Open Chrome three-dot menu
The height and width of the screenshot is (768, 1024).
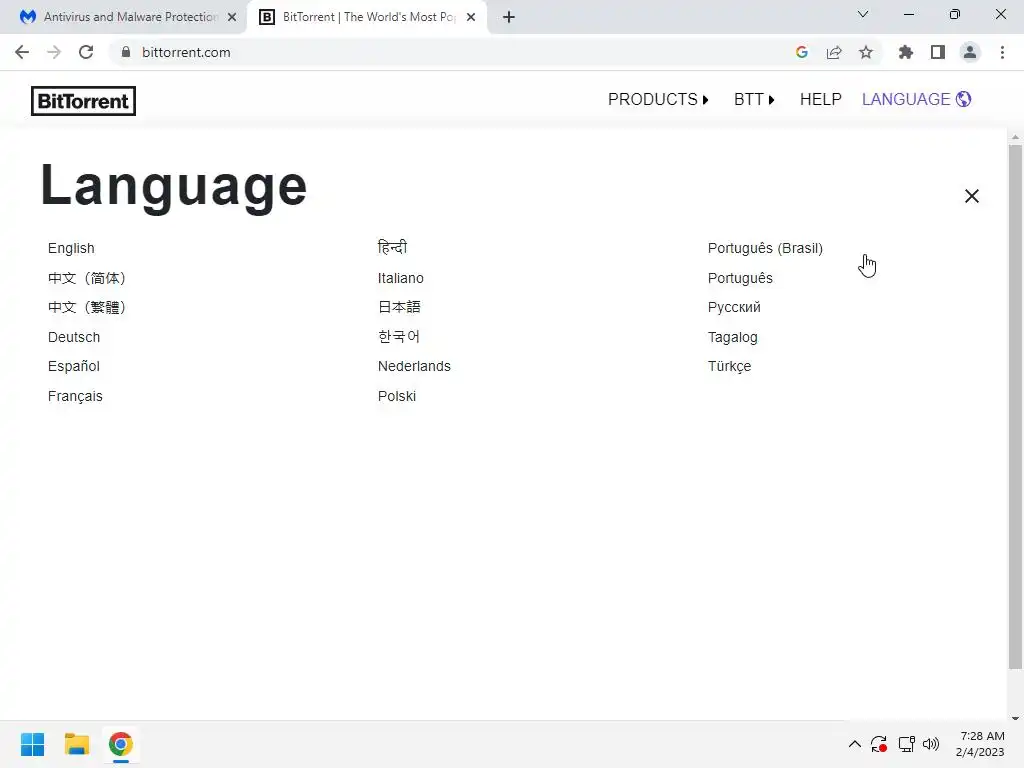point(1002,52)
